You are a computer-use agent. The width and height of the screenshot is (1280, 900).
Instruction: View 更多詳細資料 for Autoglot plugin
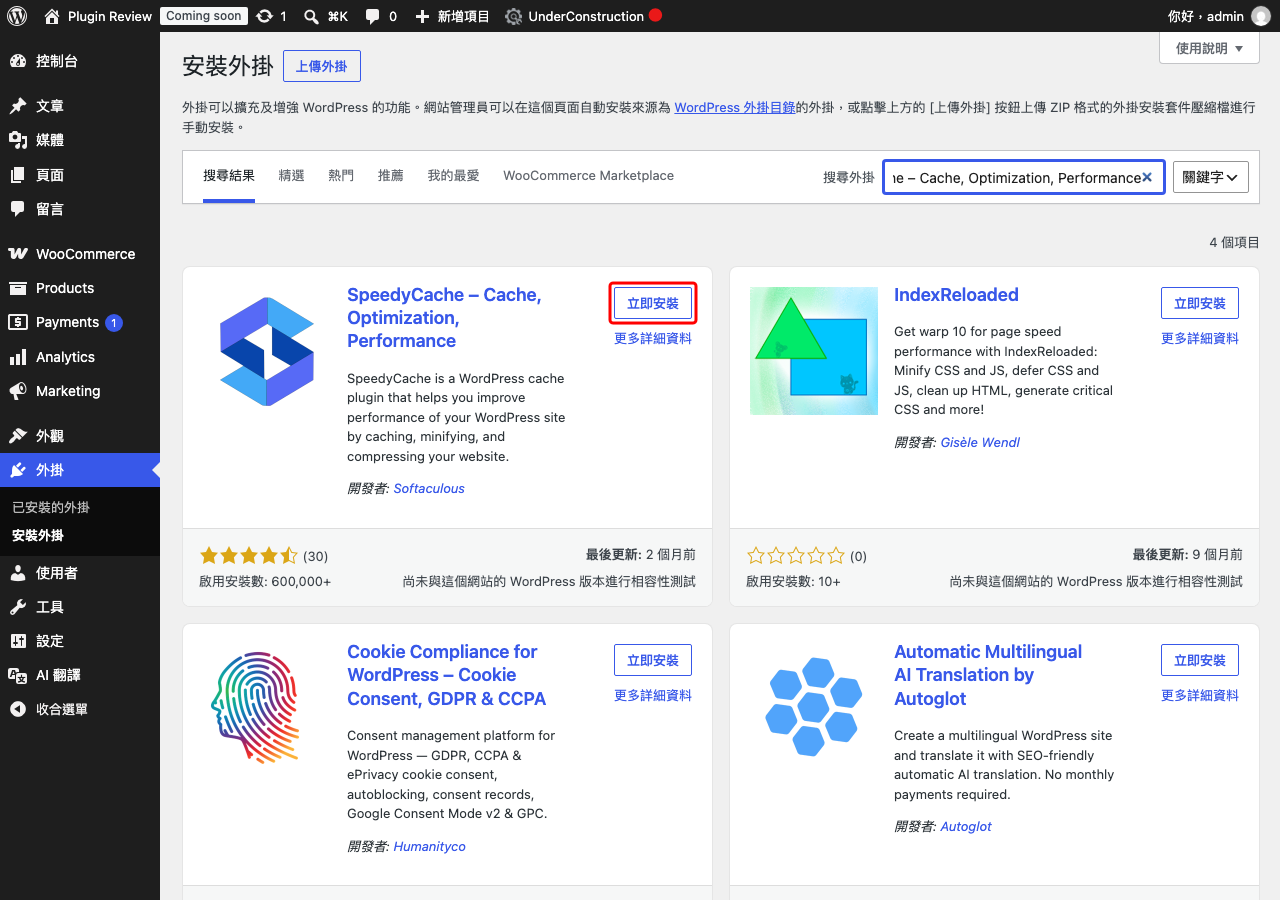pyautogui.click(x=1200, y=695)
